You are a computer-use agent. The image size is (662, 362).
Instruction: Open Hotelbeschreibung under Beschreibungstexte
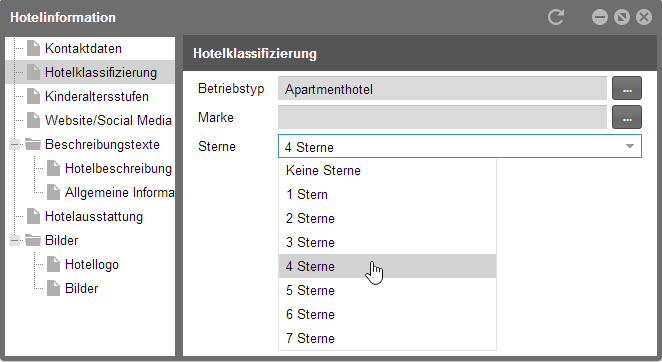click(x=118, y=169)
